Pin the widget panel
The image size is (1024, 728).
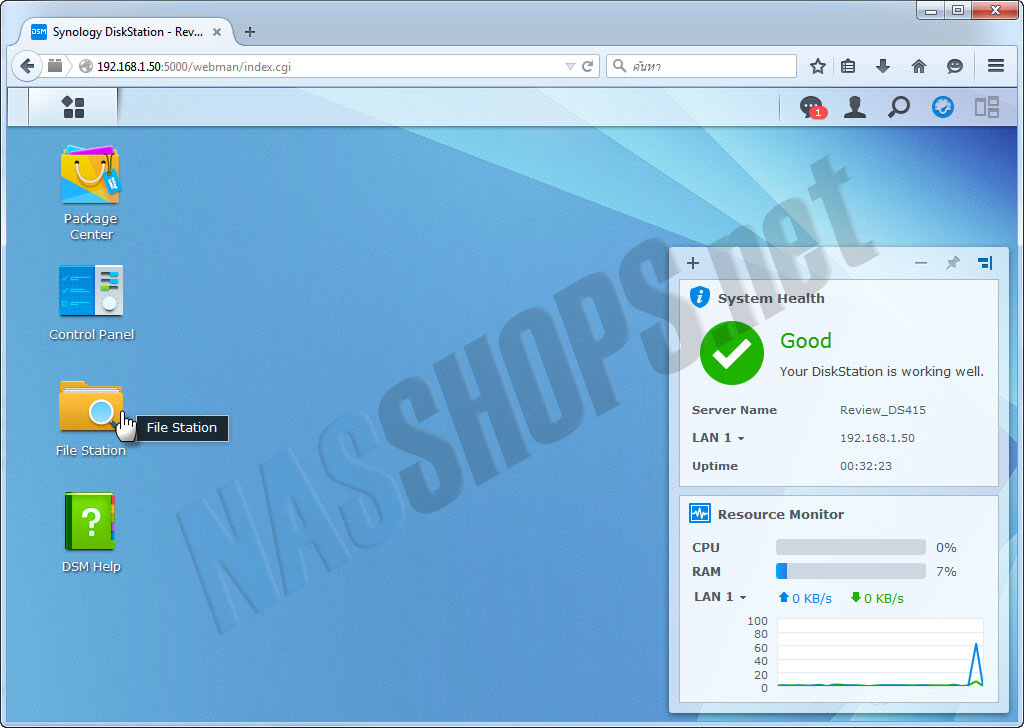point(953,263)
